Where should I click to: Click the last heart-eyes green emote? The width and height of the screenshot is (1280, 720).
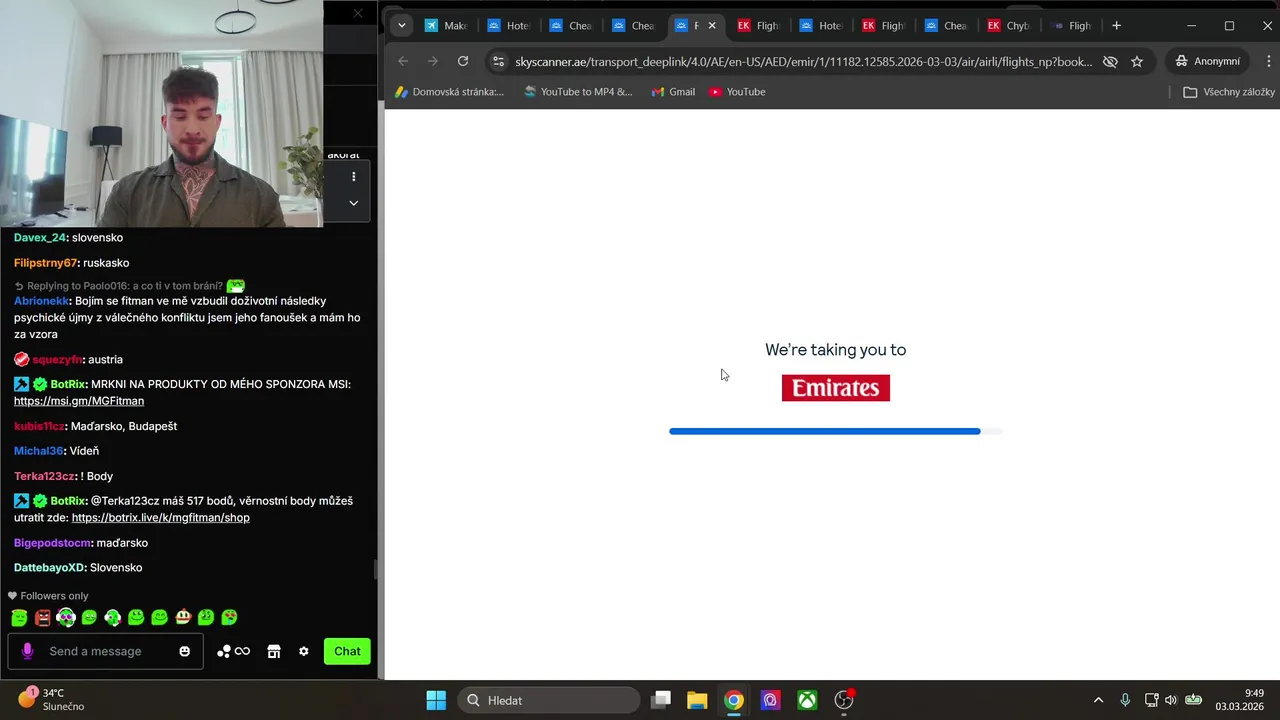(x=229, y=618)
